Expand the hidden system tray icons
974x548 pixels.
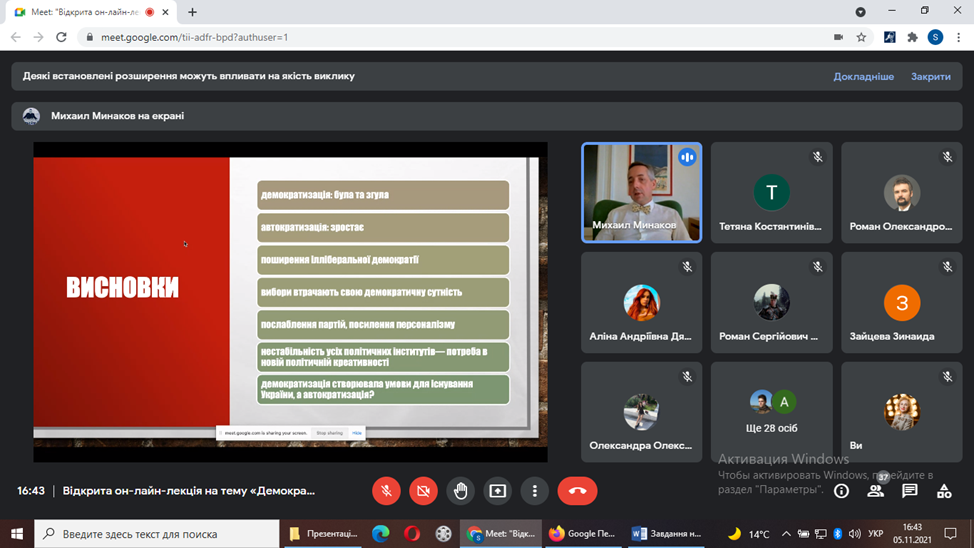point(786,534)
